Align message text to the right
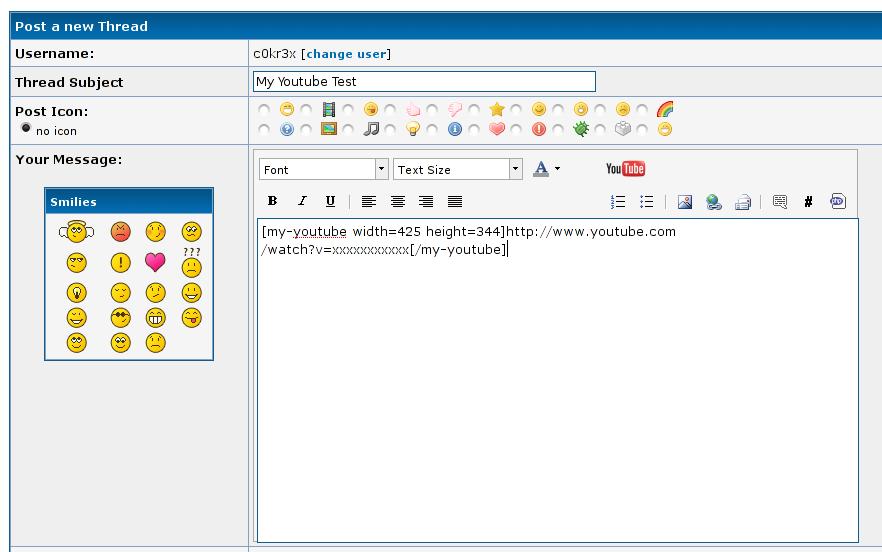Screen dimensions: 882x552 tap(426, 201)
